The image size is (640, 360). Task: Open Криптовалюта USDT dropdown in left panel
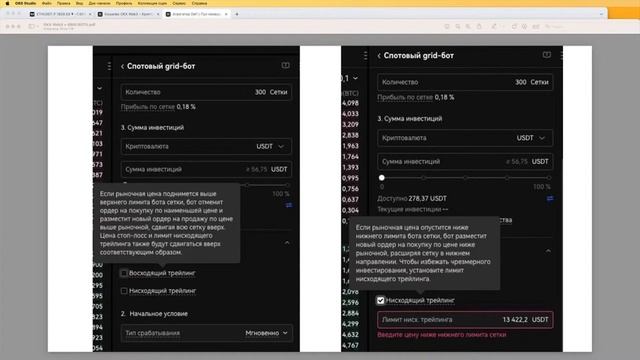point(206,146)
